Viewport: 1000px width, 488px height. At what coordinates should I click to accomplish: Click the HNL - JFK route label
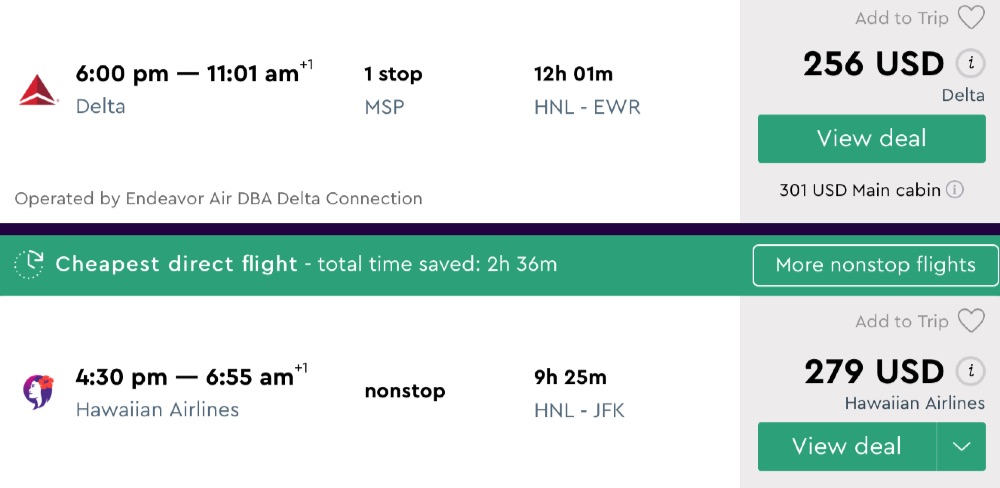tap(579, 410)
